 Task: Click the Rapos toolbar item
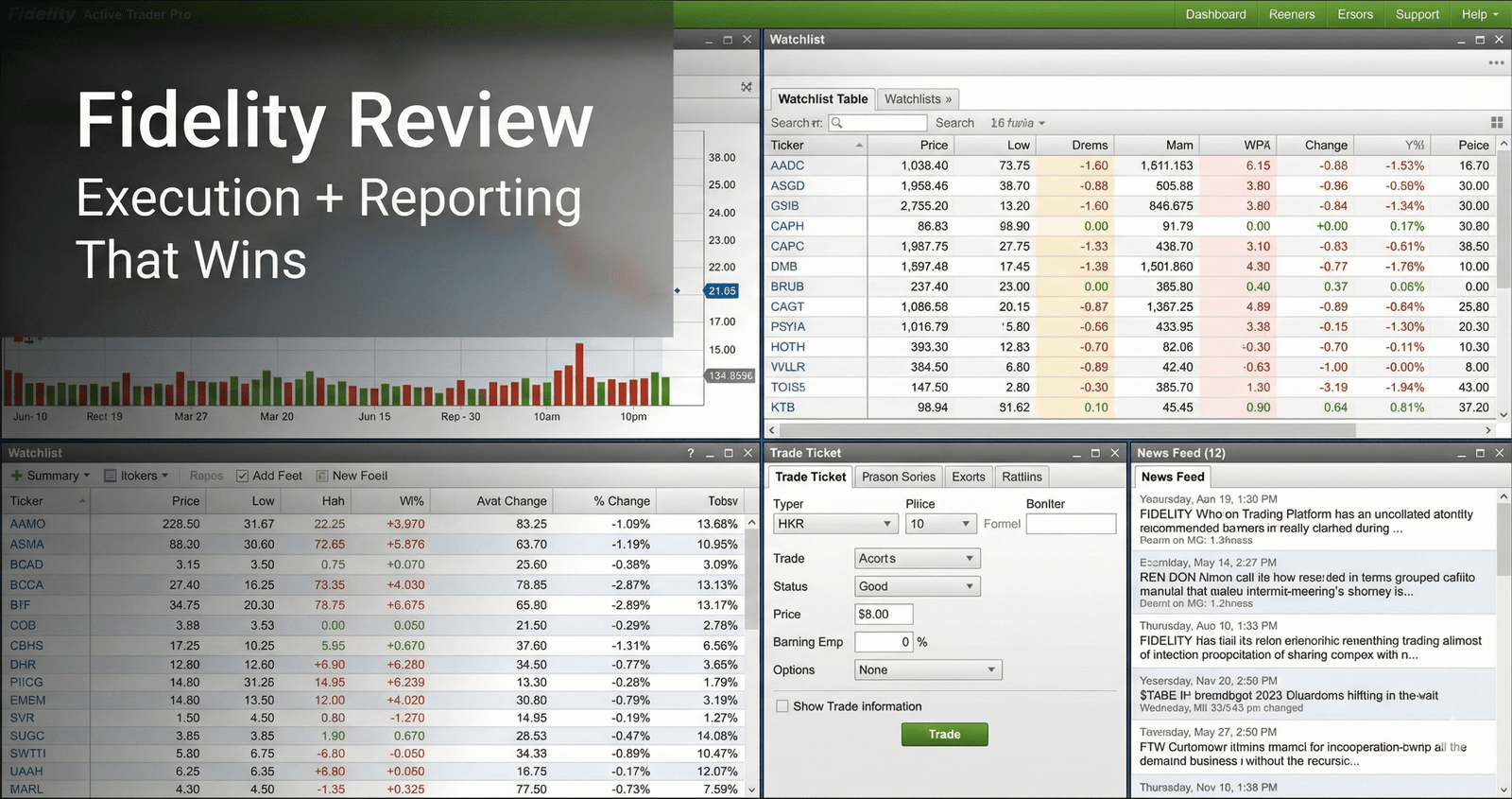click(206, 476)
